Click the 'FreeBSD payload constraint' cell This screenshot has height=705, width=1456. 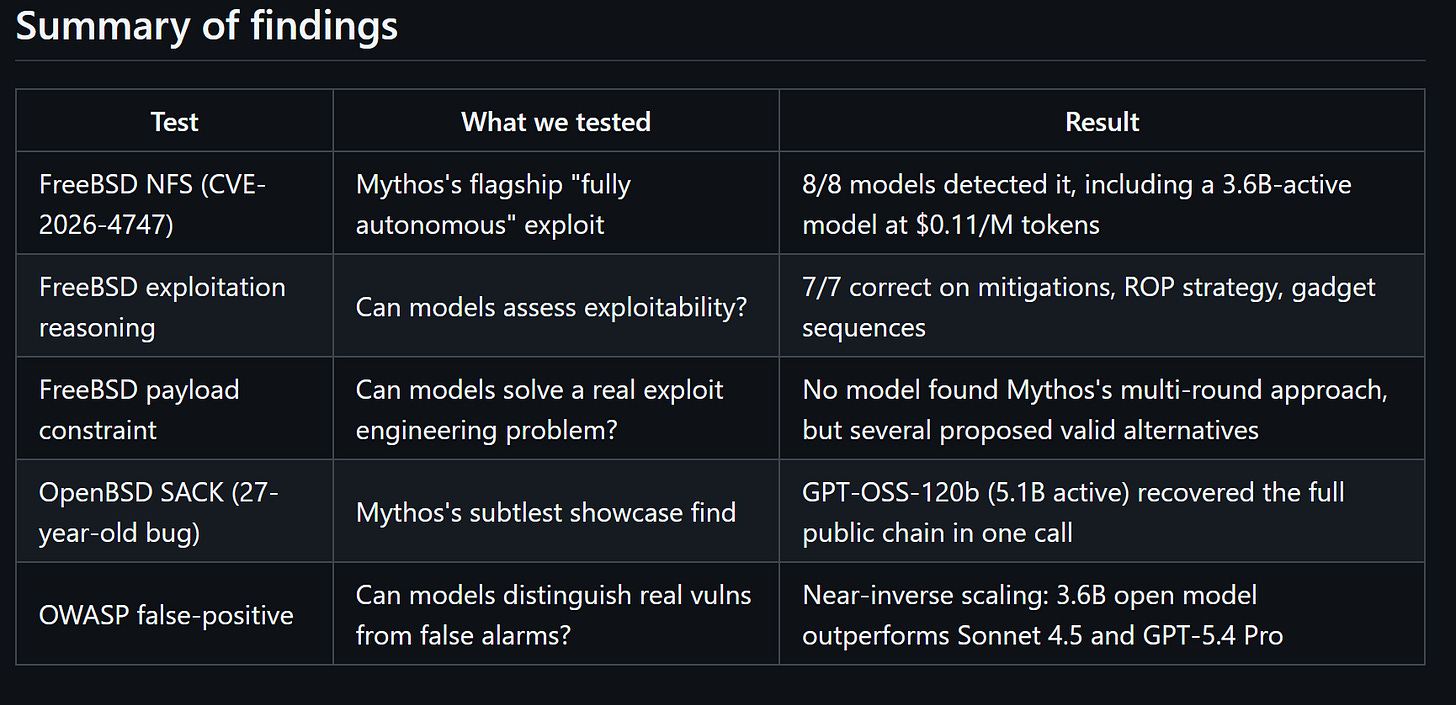pyautogui.click(x=139, y=409)
